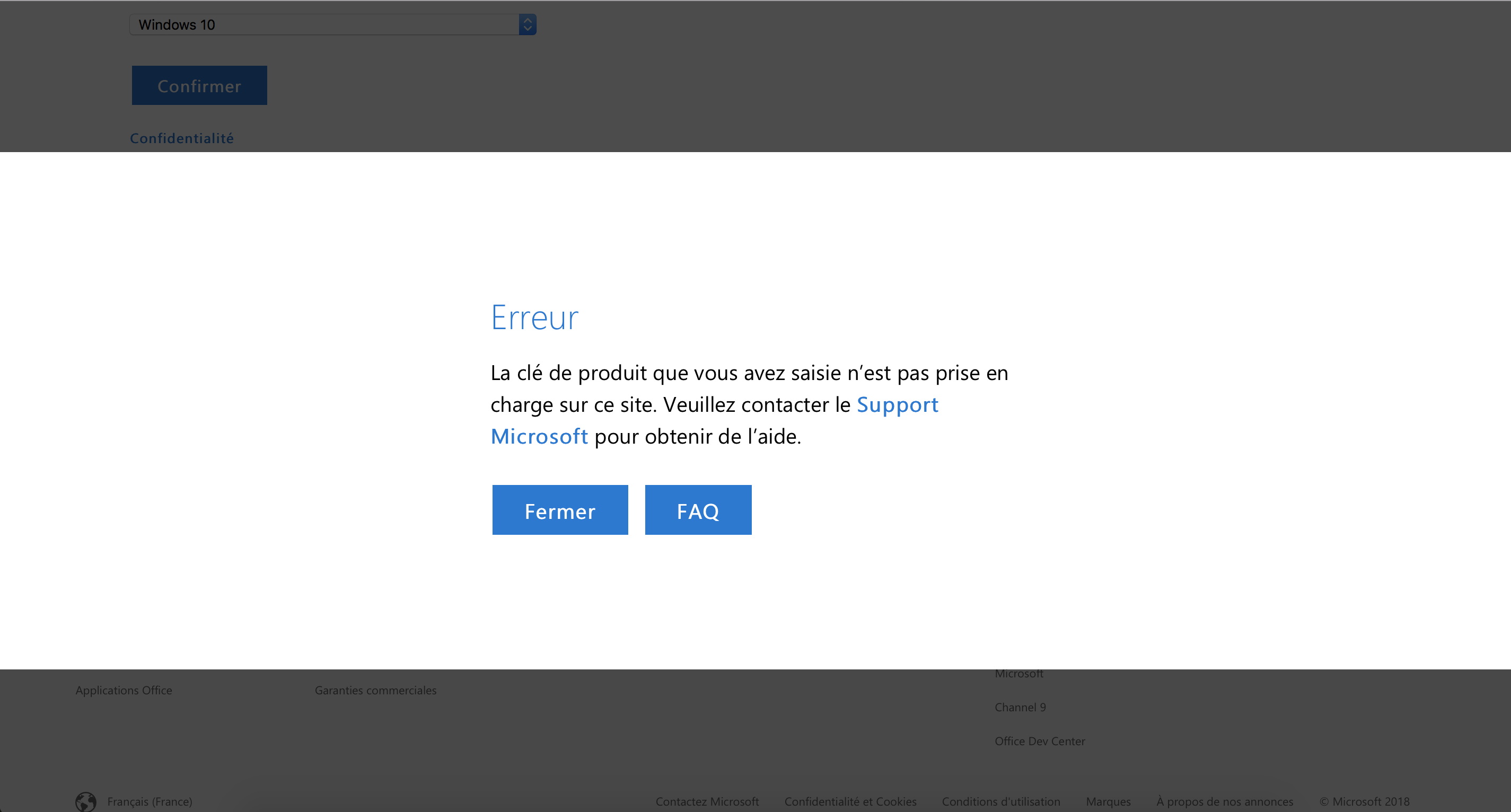Click À propos de nos annonces
Screen dimensions: 1511x812
tap(1224, 801)
